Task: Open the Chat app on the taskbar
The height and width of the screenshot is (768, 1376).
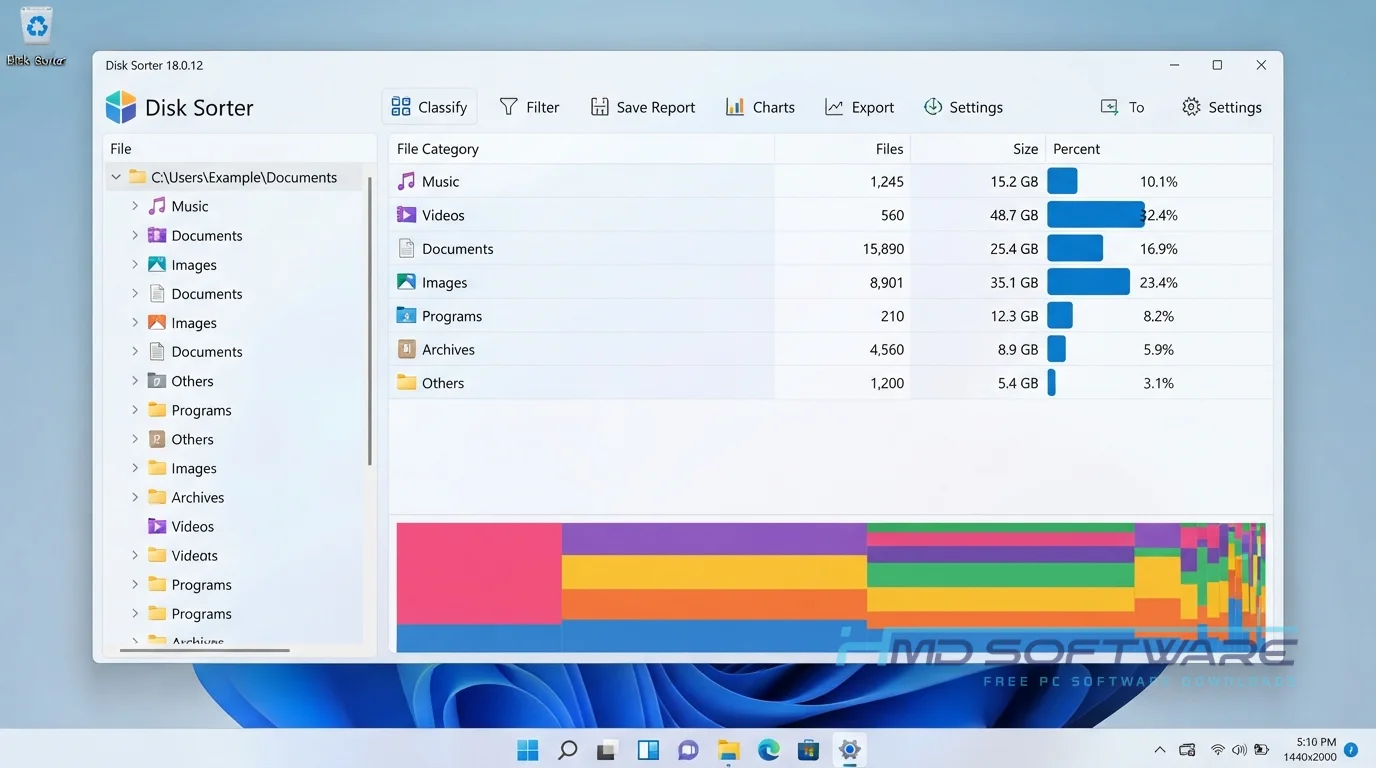Action: click(688, 750)
